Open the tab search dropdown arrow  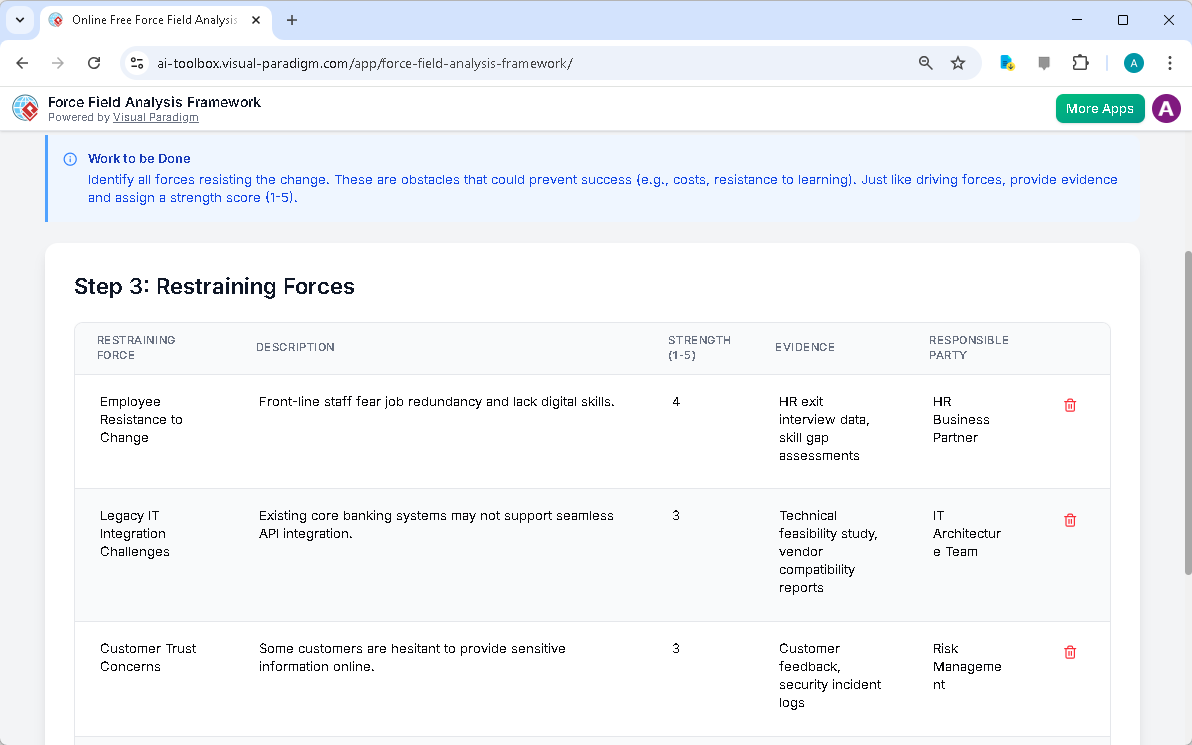[19, 20]
